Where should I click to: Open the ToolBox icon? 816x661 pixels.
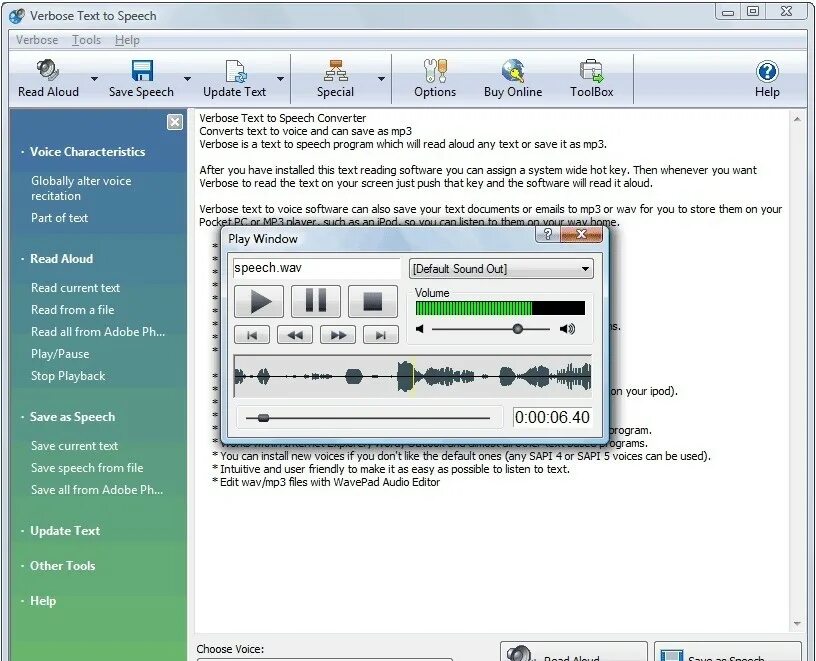591,71
